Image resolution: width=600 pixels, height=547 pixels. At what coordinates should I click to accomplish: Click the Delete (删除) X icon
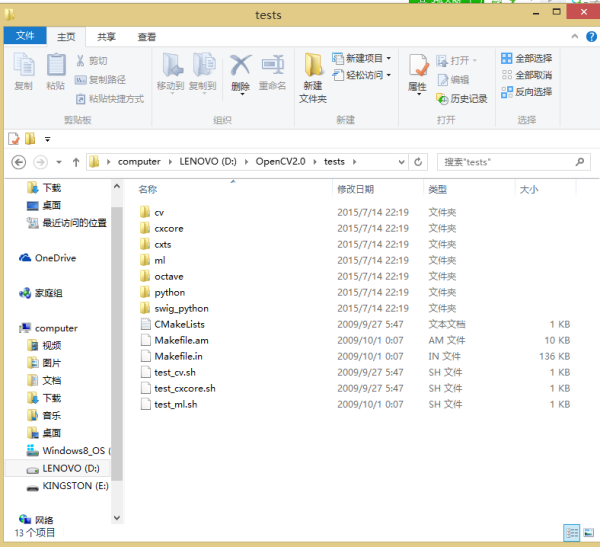point(241,65)
